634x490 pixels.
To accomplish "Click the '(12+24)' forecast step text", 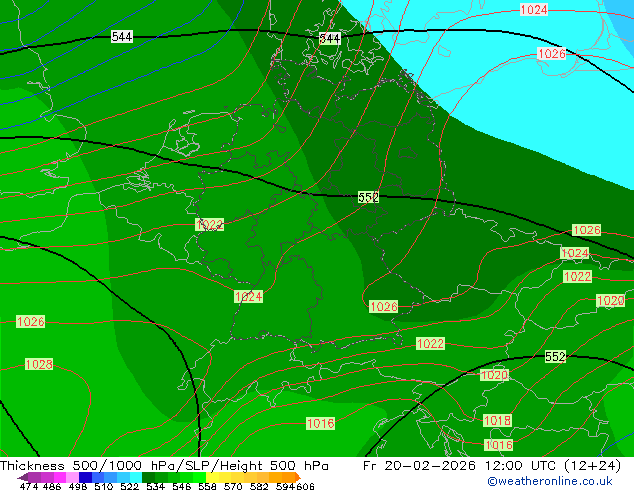I will click(x=592, y=466).
